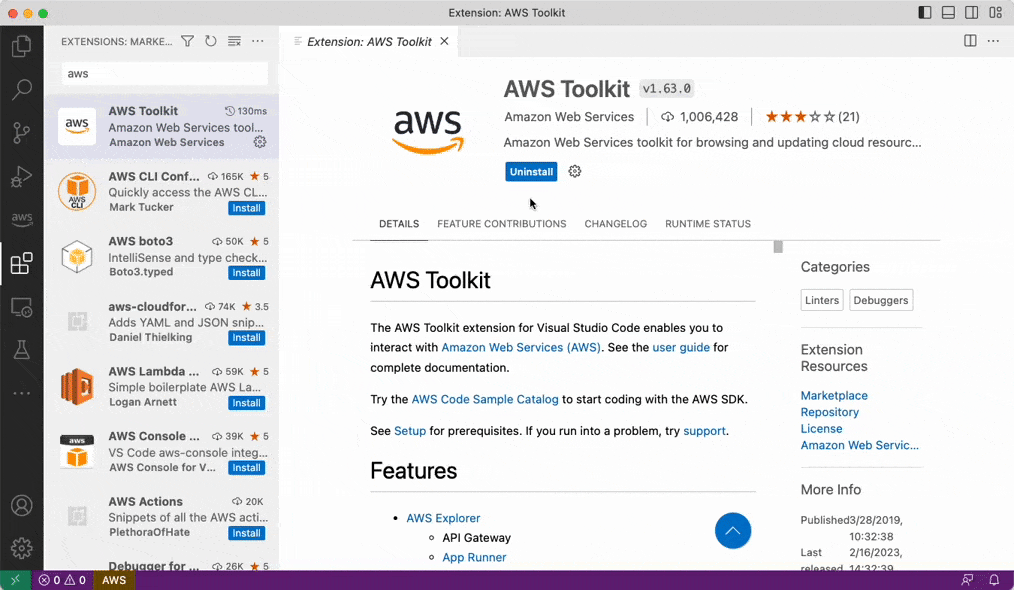Viewport: 1014px width, 590px height.
Task: Open the support link
Action: point(704,431)
